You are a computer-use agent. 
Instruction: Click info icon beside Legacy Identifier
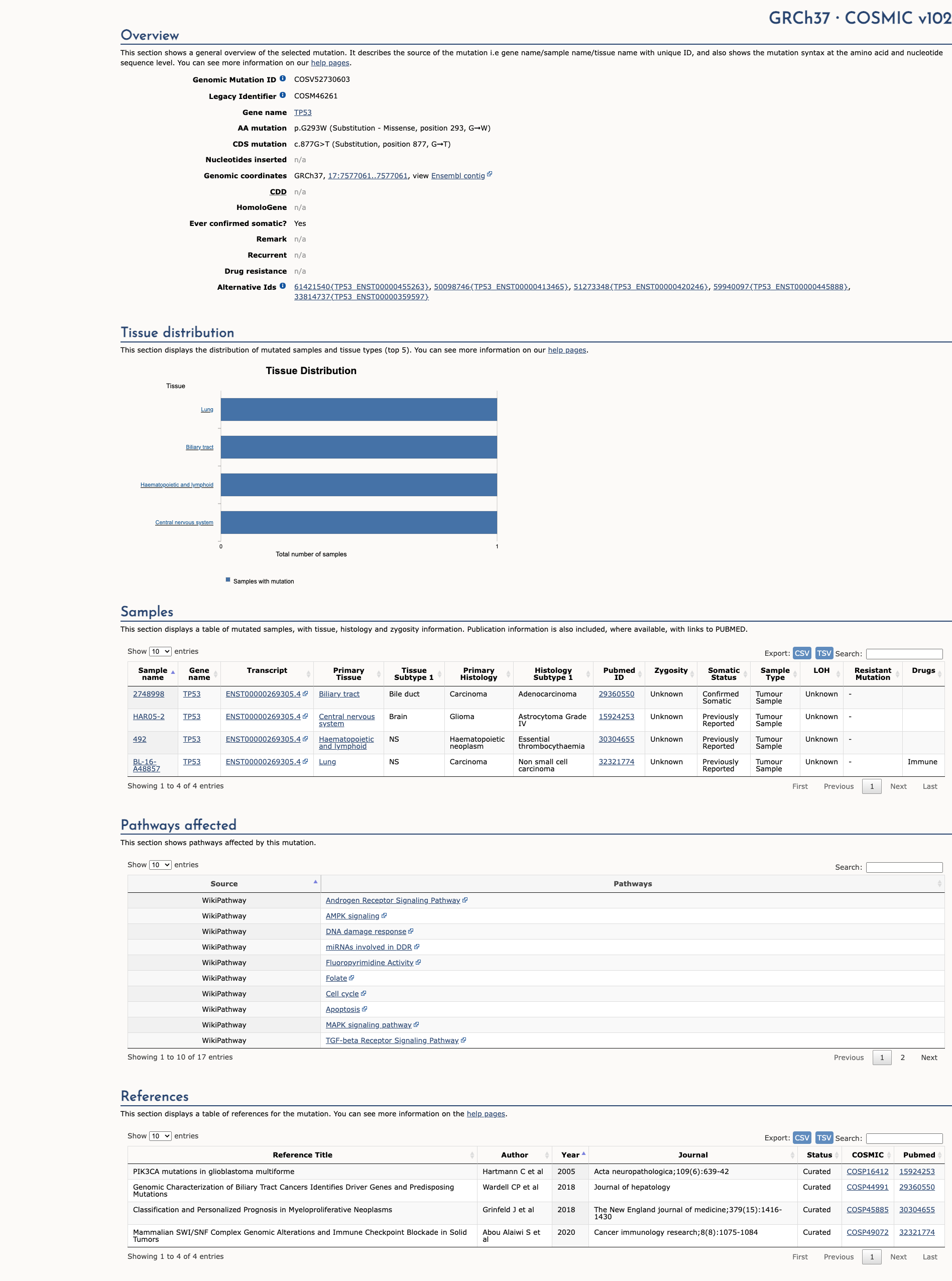(282, 95)
